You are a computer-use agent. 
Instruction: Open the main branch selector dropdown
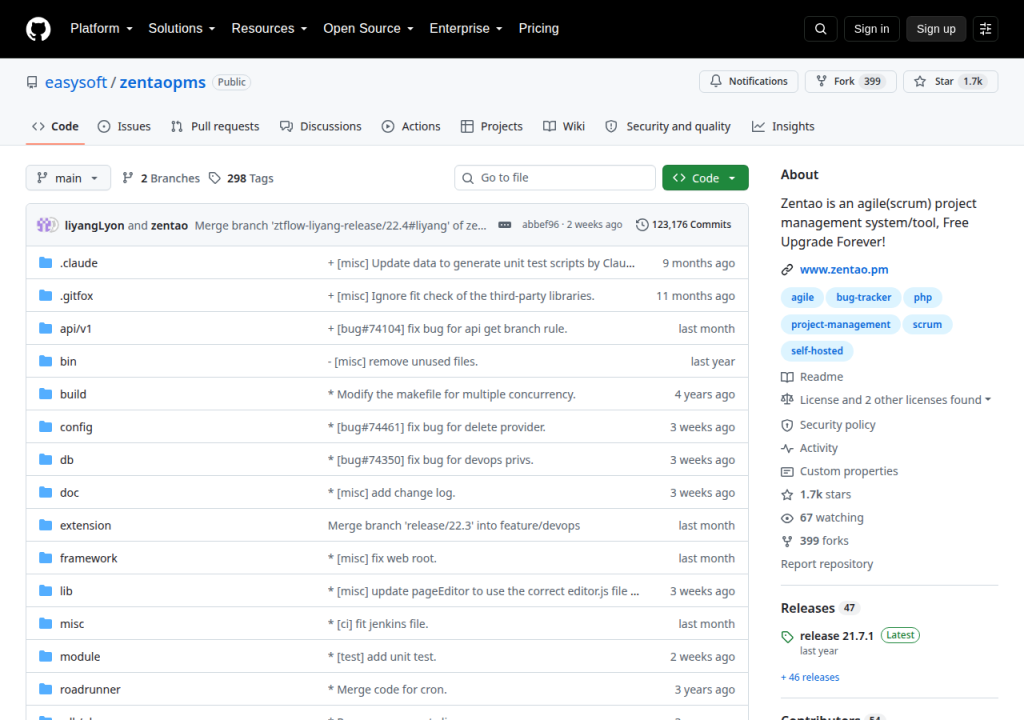tap(68, 178)
